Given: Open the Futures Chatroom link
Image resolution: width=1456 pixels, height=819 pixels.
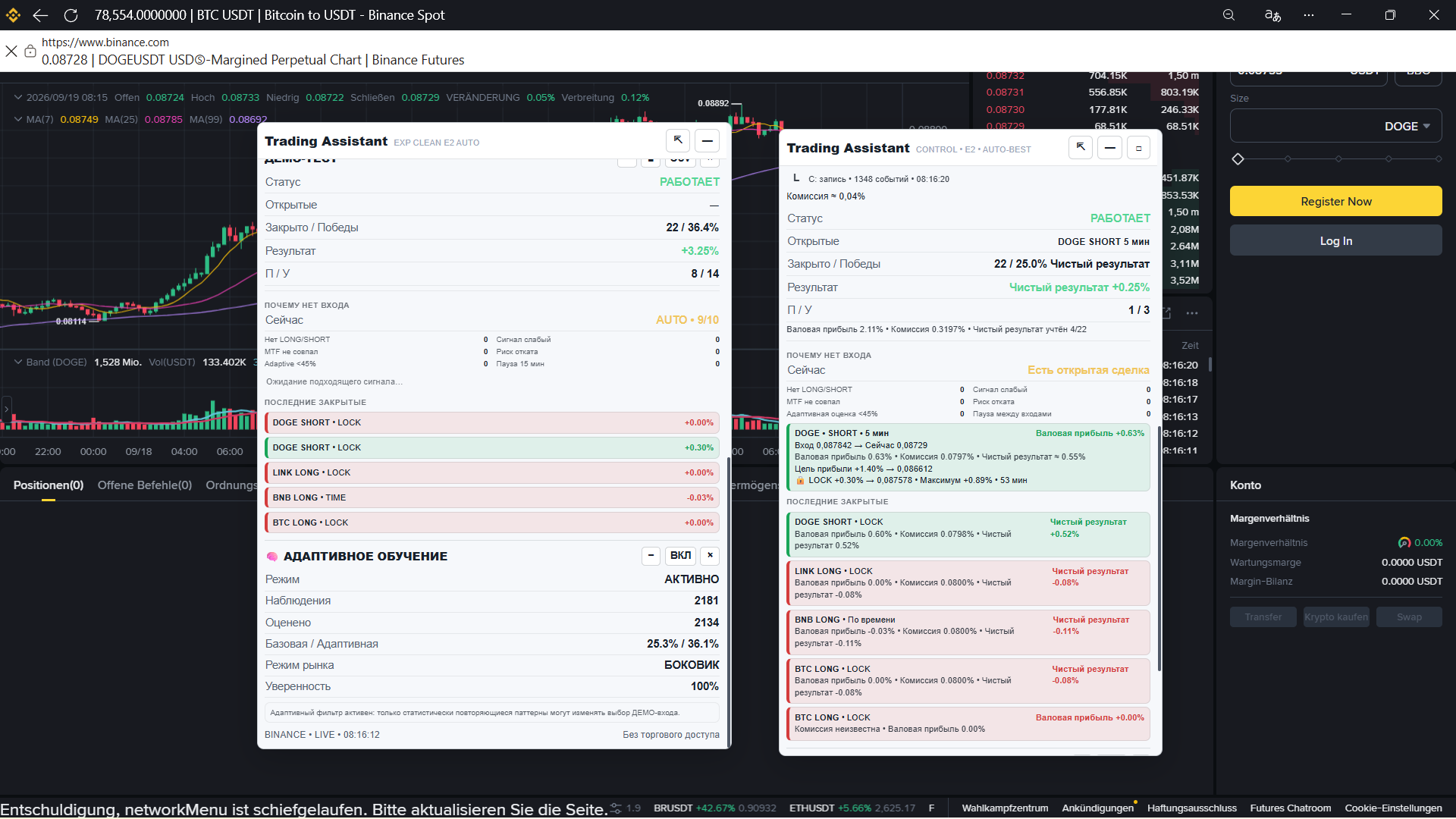Looking at the screenshot, I should [x=1290, y=808].
